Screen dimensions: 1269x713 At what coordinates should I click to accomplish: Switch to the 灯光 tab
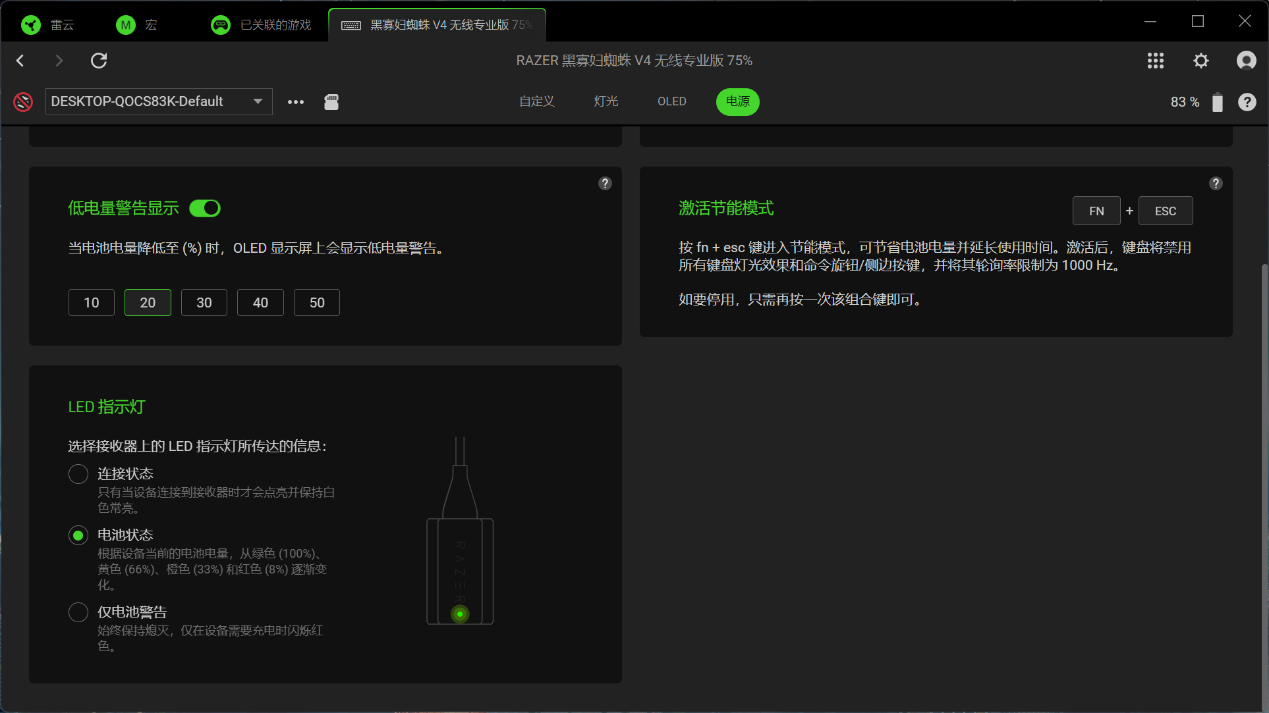606,101
